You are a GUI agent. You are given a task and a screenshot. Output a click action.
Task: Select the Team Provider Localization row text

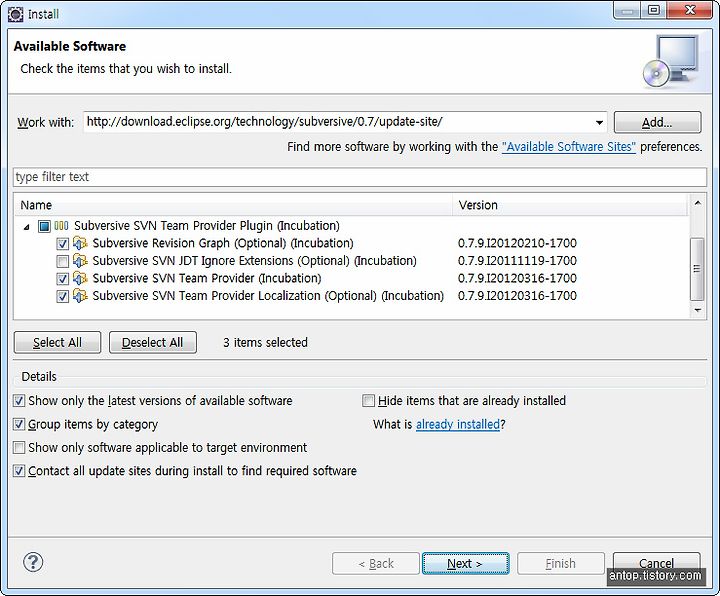pyautogui.click(x=268, y=296)
